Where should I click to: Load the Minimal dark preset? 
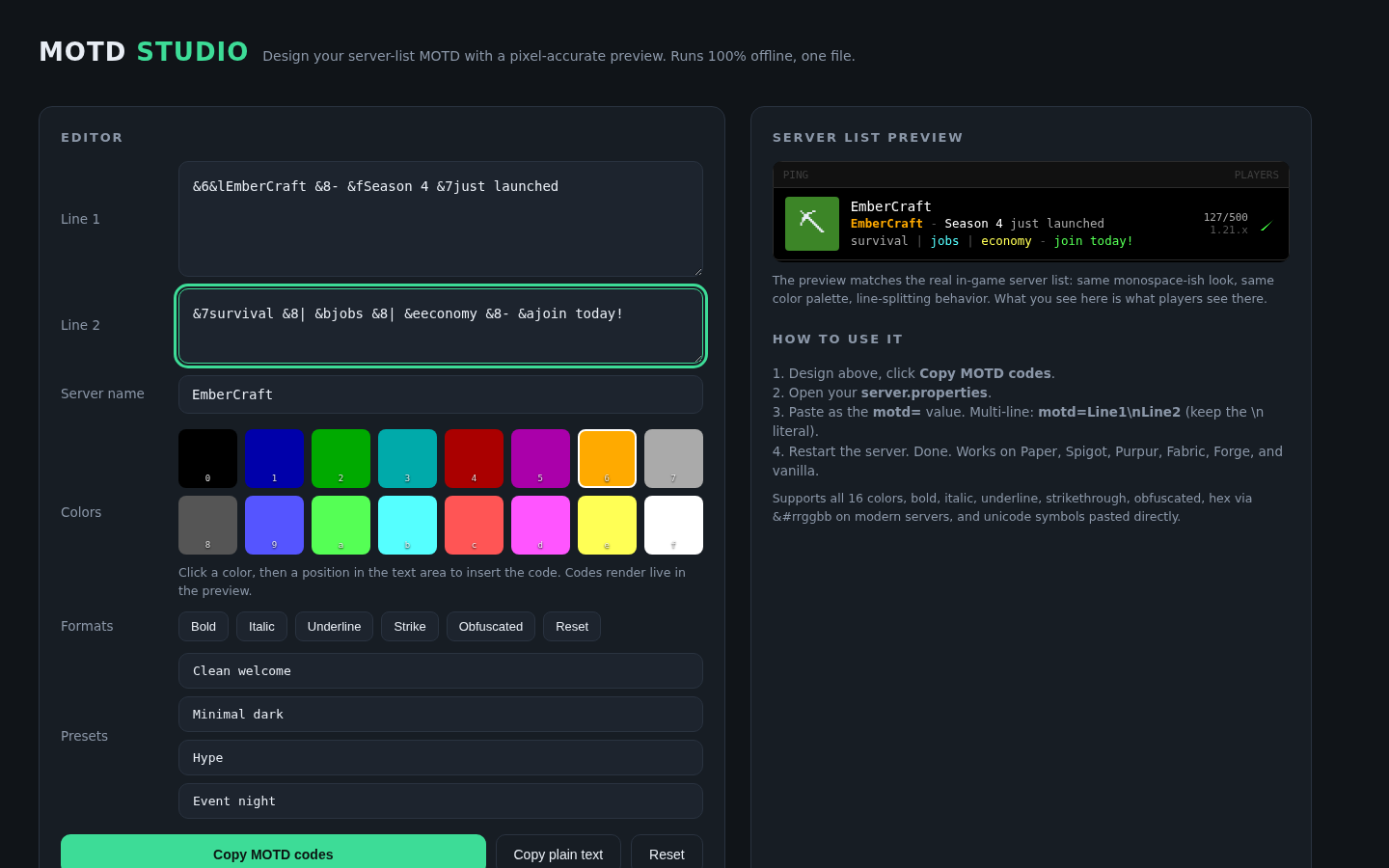pyautogui.click(x=441, y=714)
